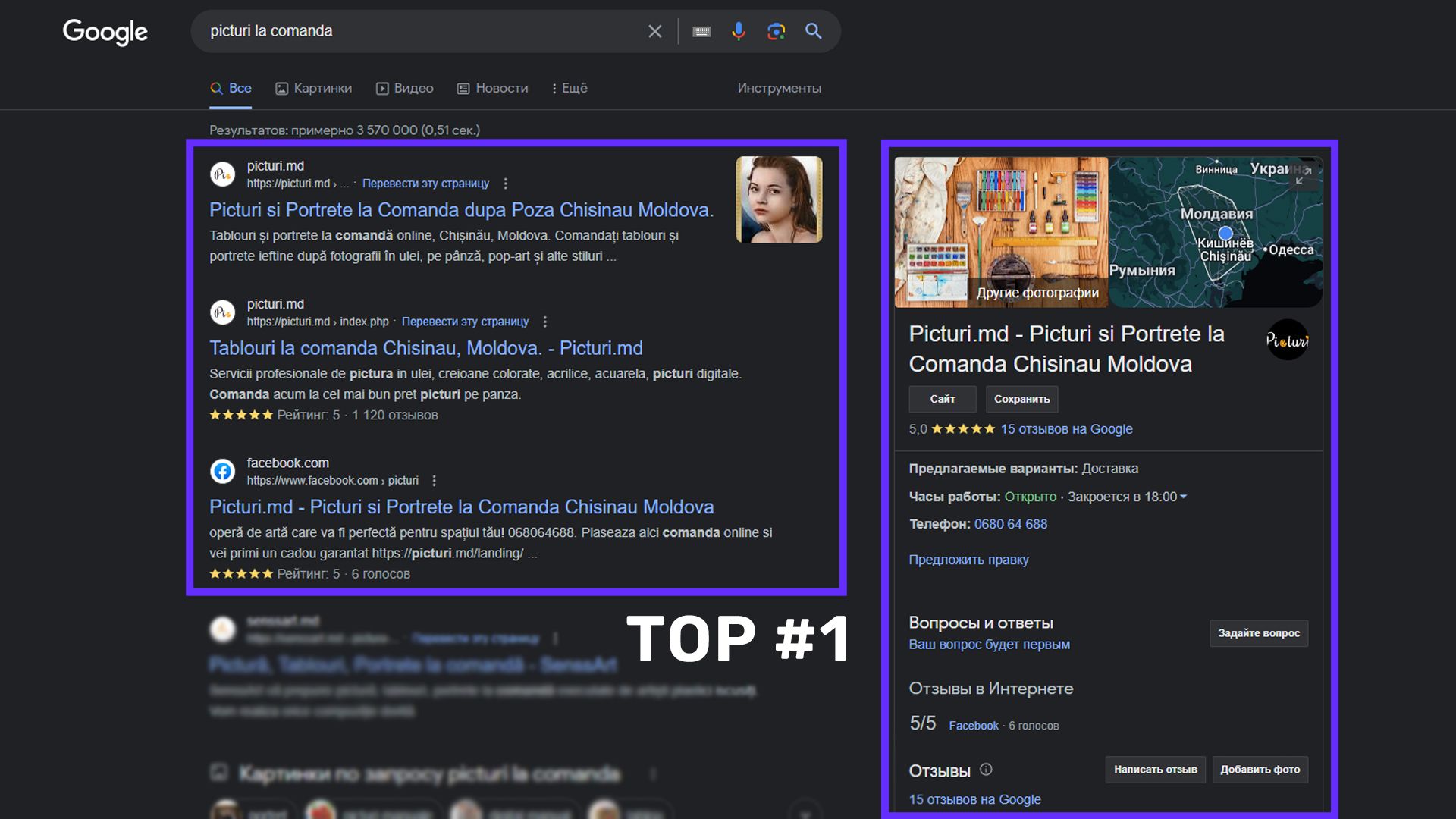Image resolution: width=1456 pixels, height=819 pixels.
Task: Go to Google homepage via logo
Action: point(105,31)
